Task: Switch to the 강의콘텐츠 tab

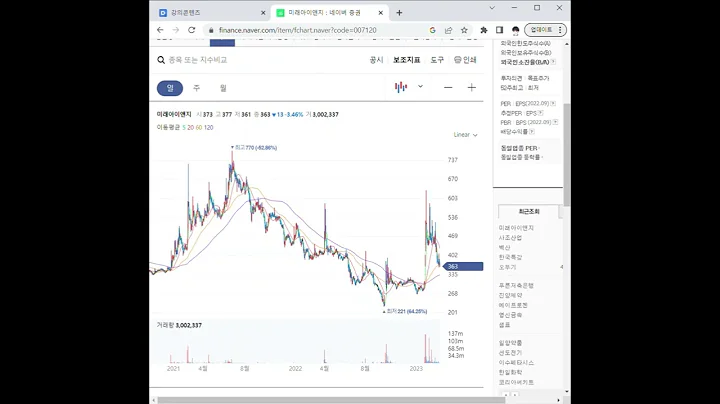Action: pos(210,13)
